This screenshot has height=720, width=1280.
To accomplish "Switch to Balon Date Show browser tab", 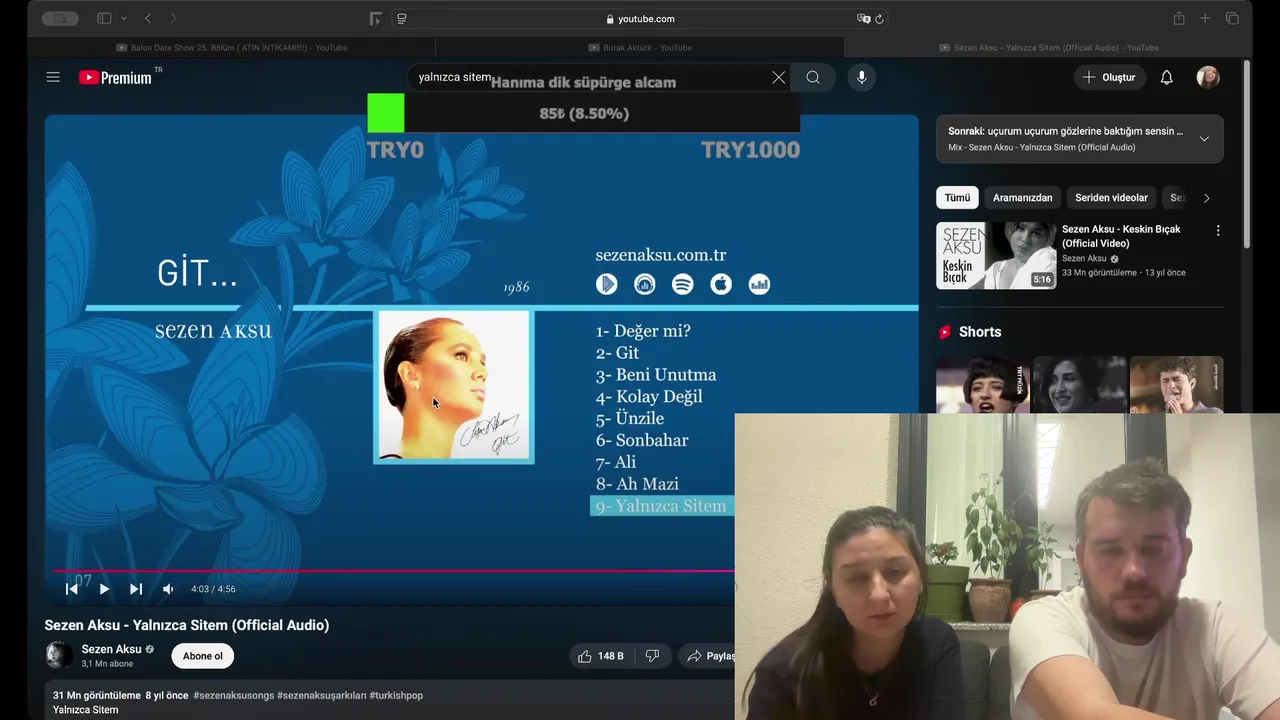I will pos(232,47).
